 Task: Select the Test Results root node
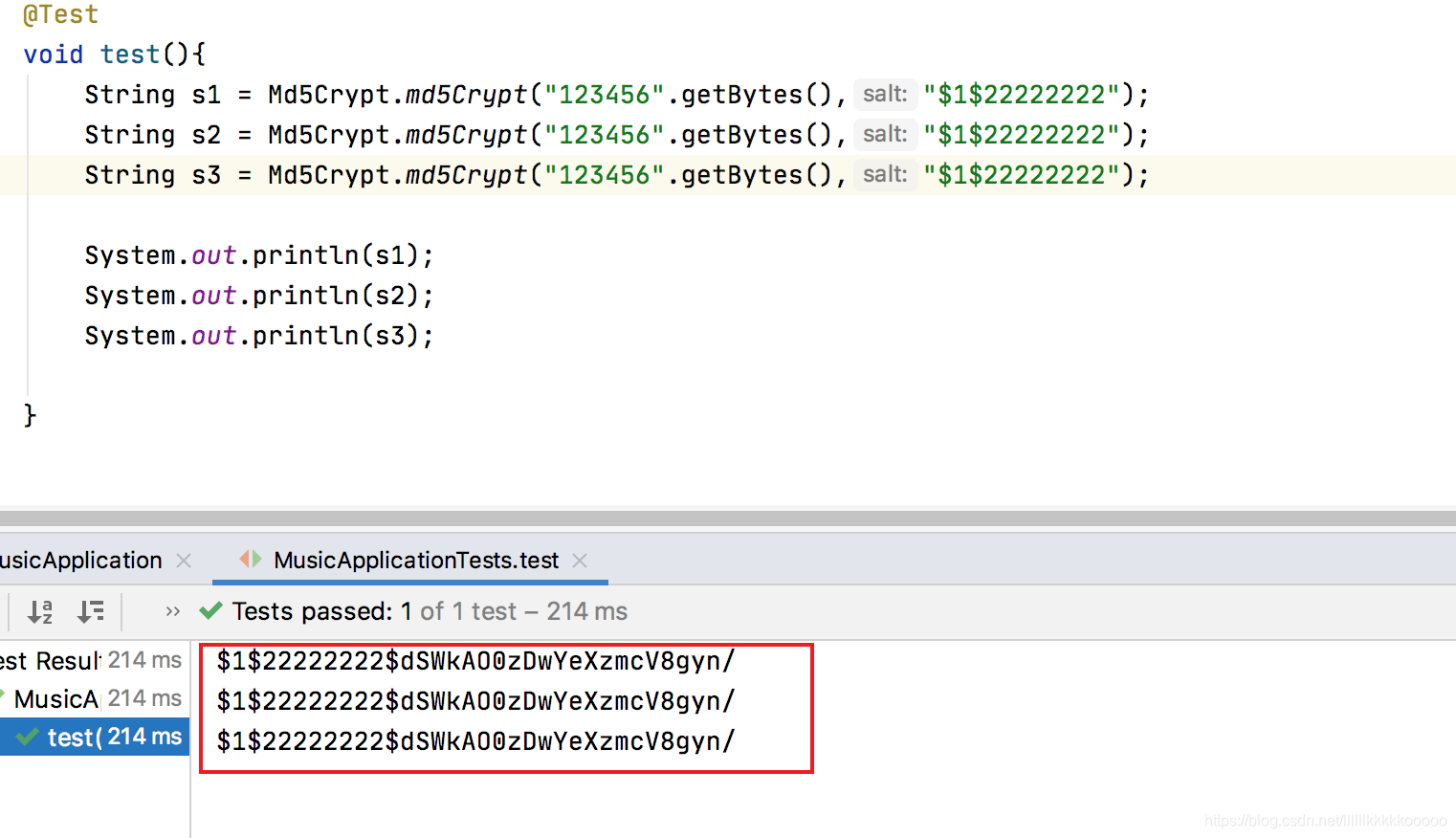click(50, 660)
